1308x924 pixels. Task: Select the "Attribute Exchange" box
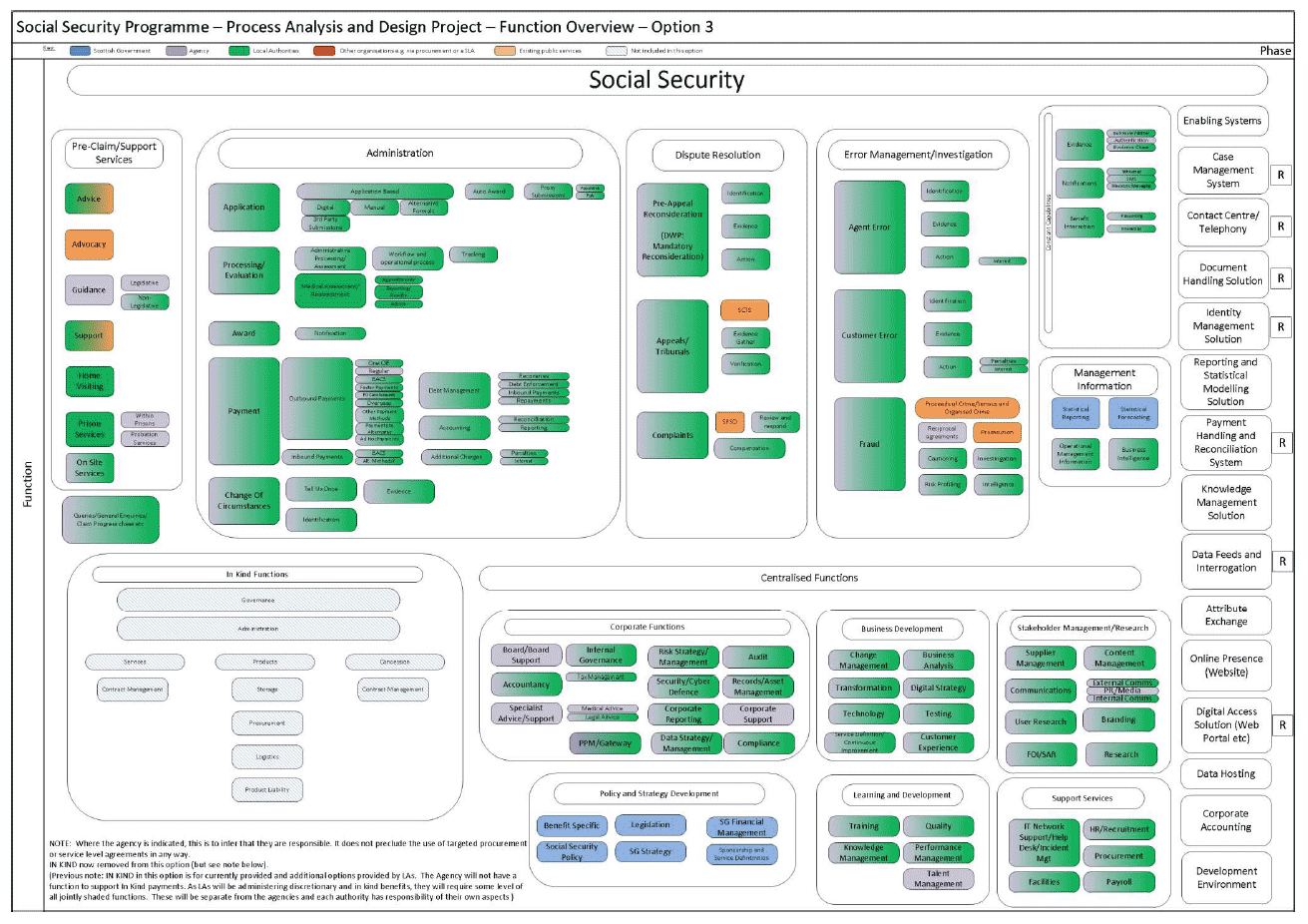[x=1226, y=616]
